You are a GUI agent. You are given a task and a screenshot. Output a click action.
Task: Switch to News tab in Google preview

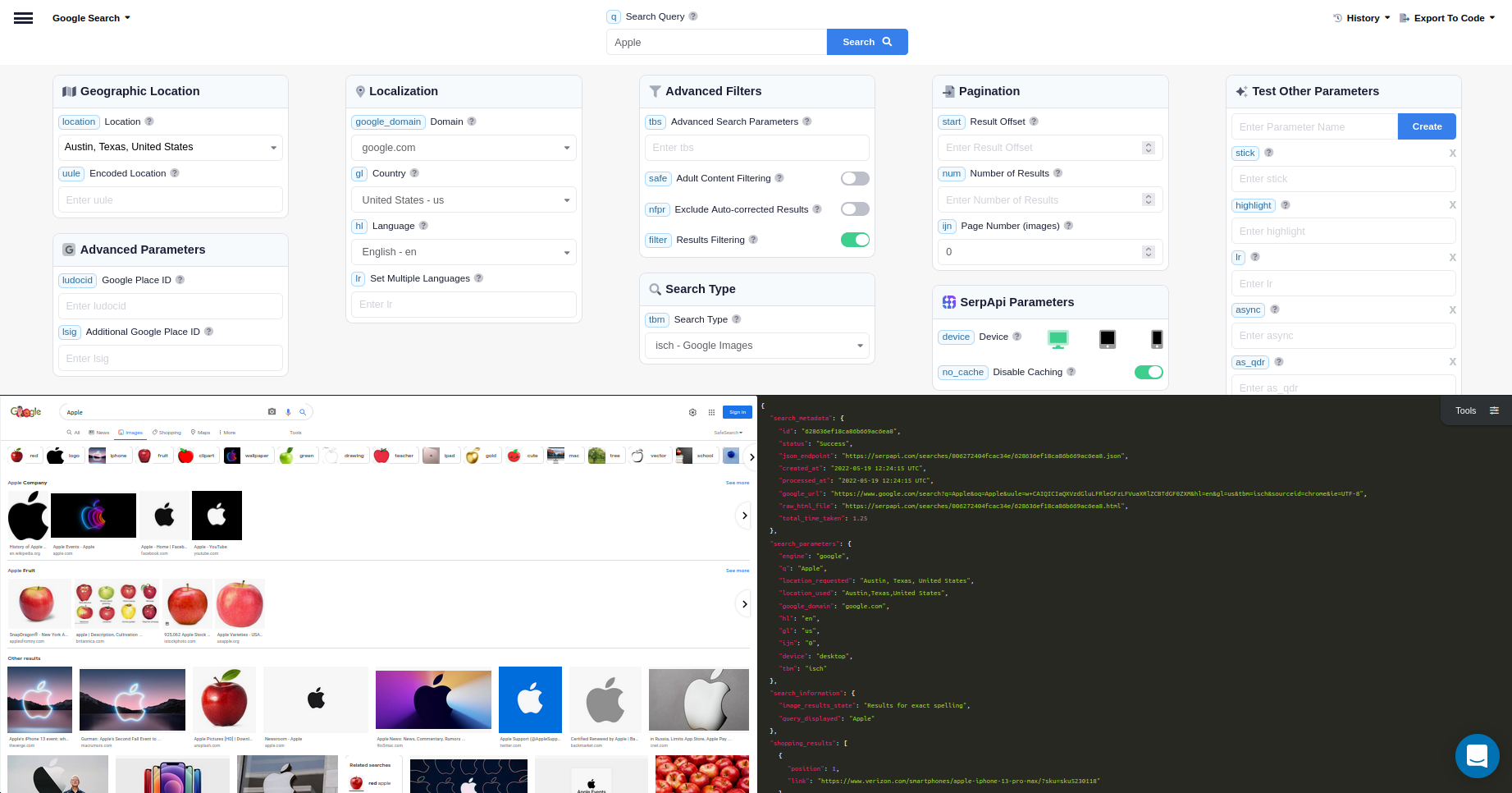tap(99, 432)
